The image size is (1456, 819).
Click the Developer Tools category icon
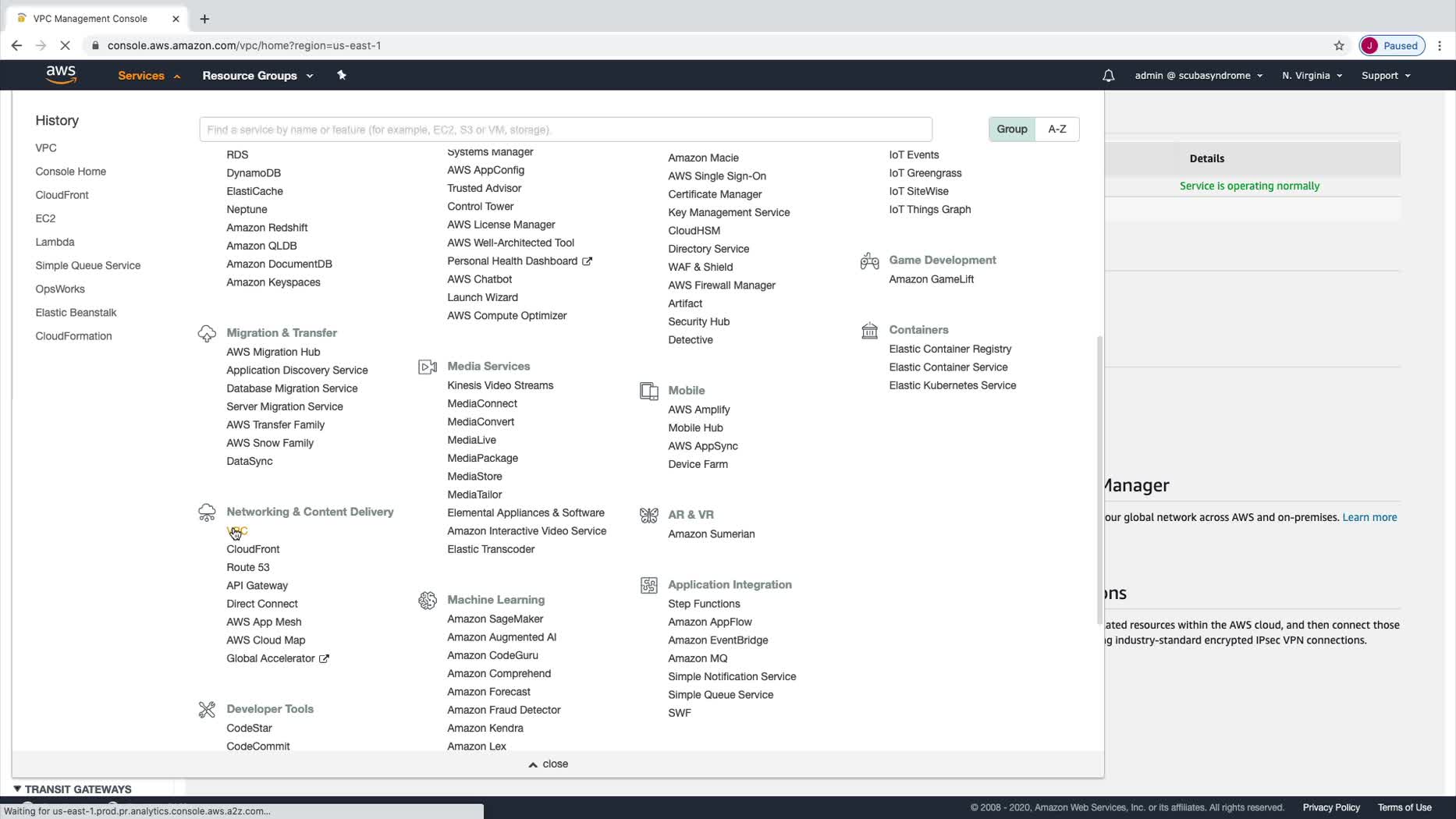click(207, 709)
